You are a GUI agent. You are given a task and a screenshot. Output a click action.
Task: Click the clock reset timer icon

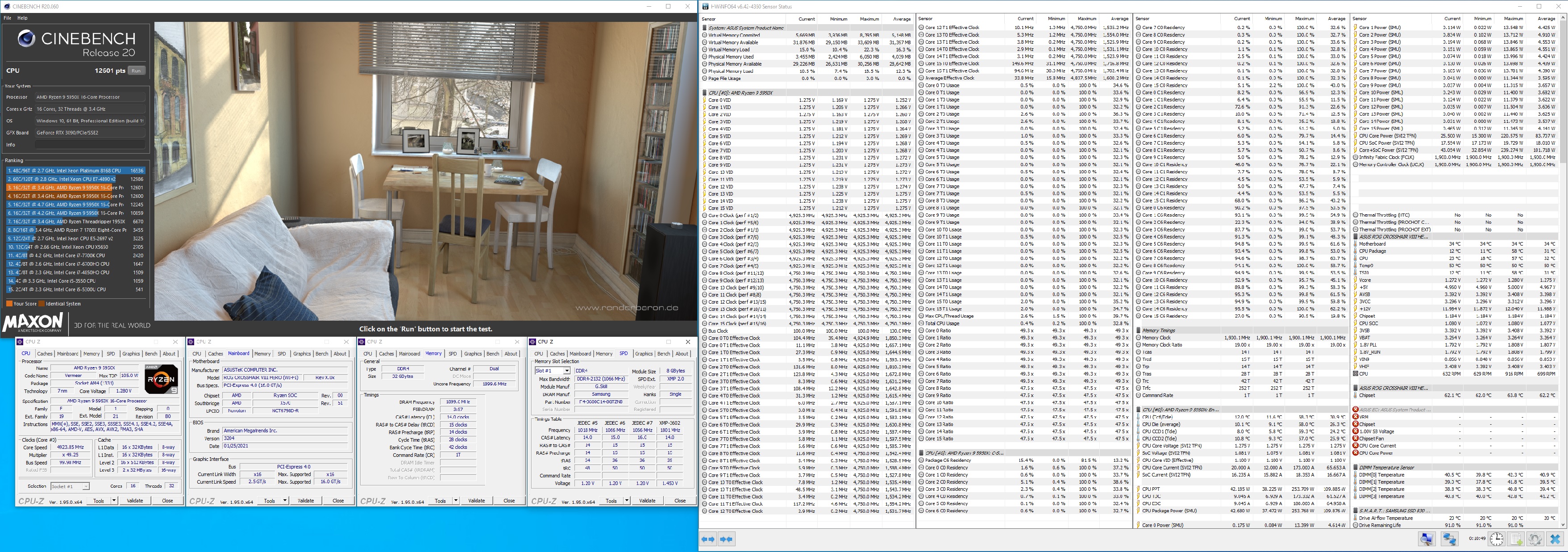tap(1497, 539)
